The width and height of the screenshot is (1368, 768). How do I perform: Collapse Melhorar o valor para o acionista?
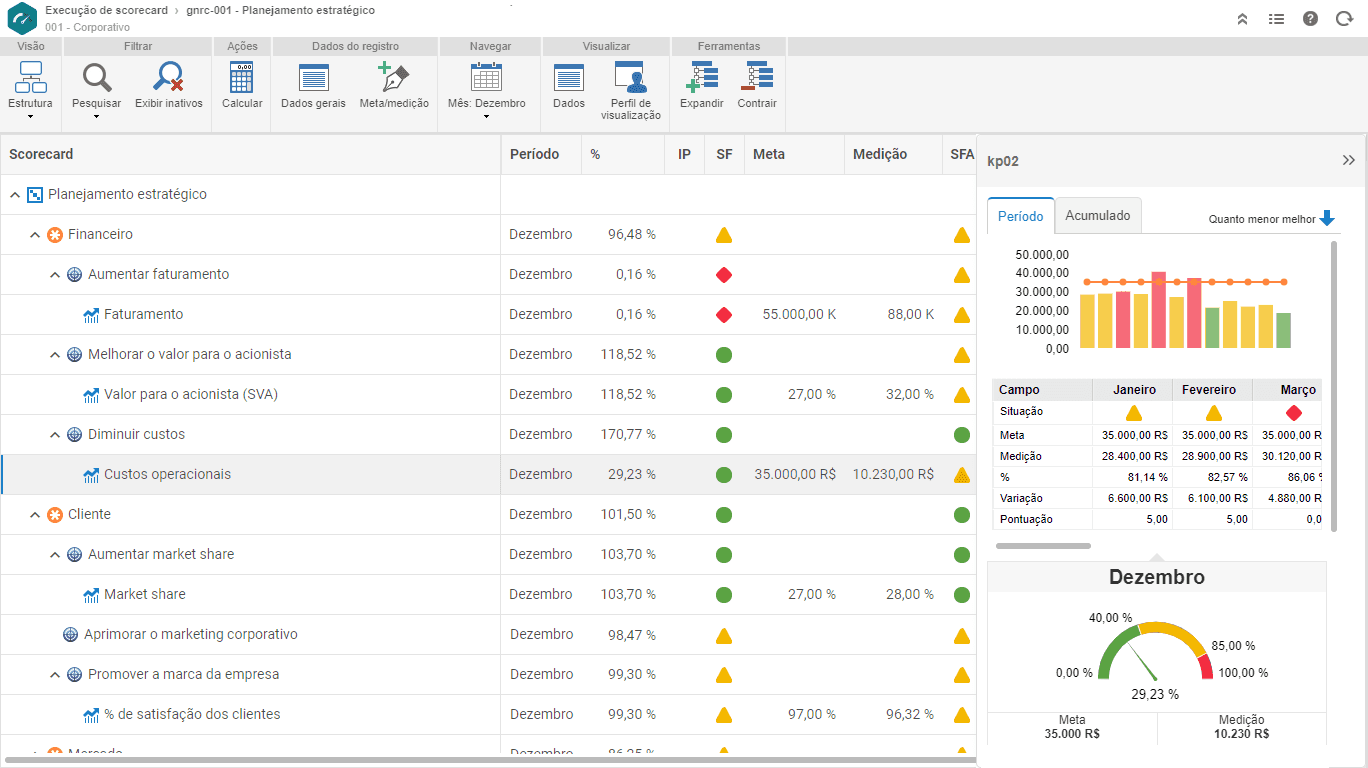55,355
